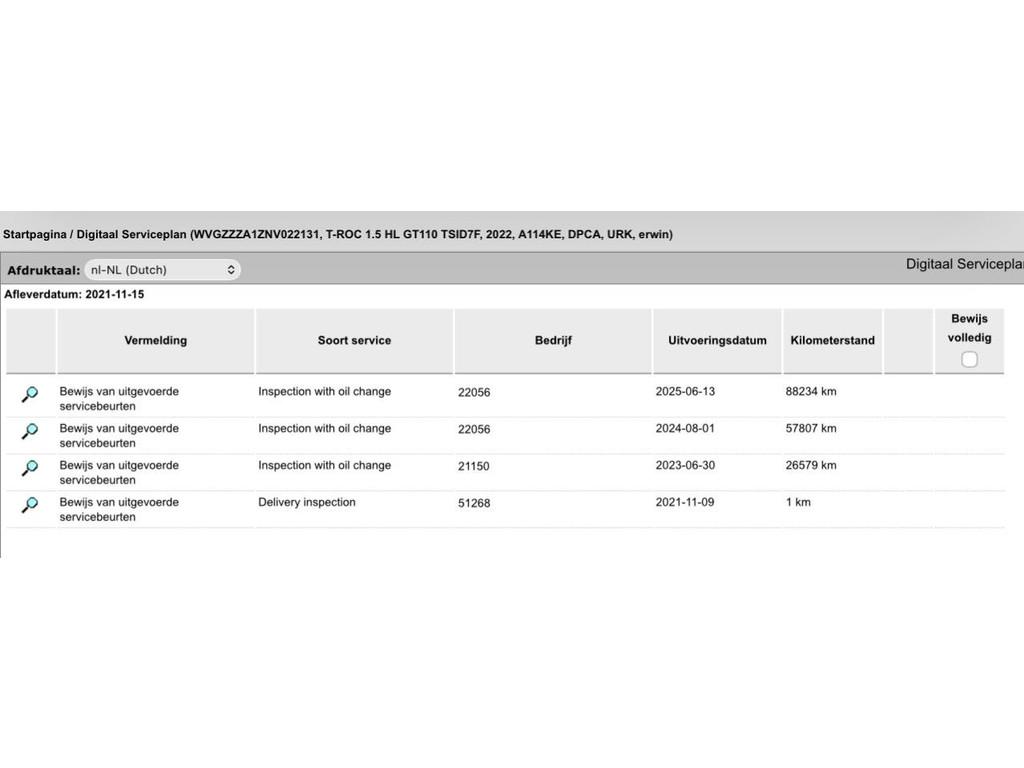Click the Vermelding column header
Screen dimensions: 1024x768
155,341
